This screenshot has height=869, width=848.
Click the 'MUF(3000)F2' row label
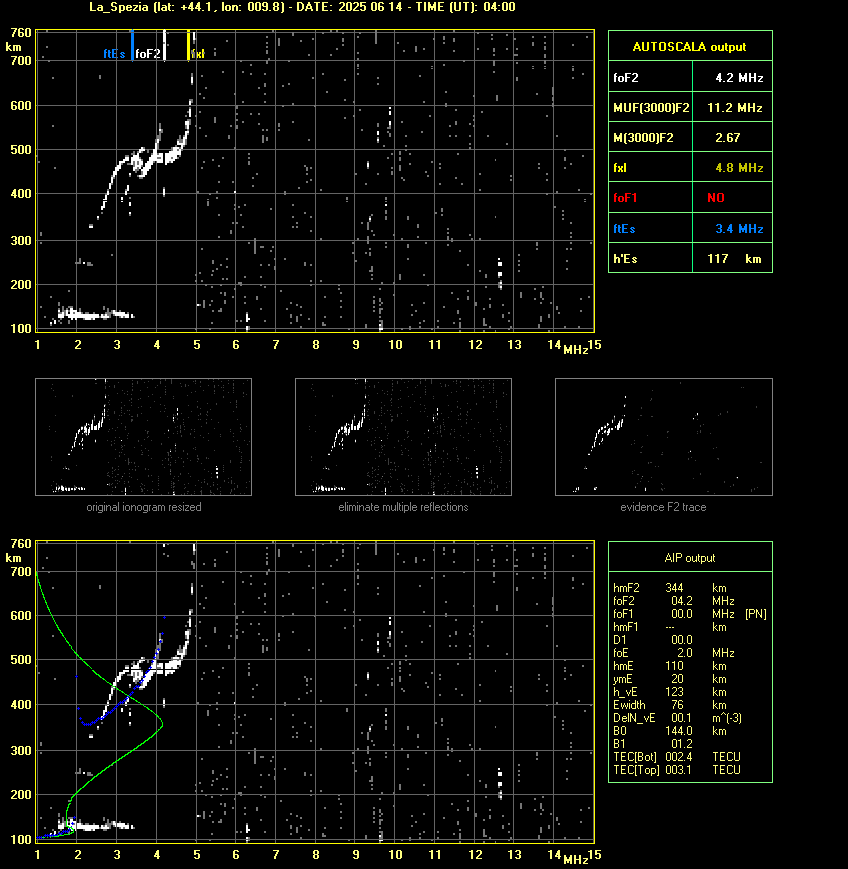651,108
